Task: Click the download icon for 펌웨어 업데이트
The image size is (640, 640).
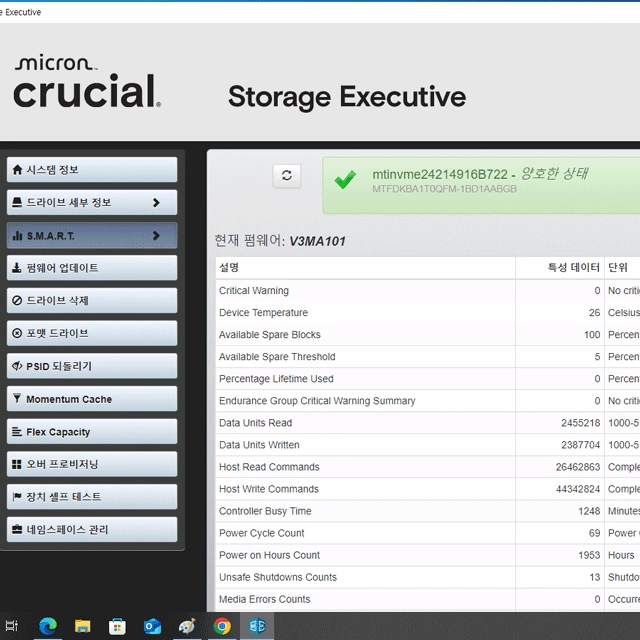Action: pos(17,268)
